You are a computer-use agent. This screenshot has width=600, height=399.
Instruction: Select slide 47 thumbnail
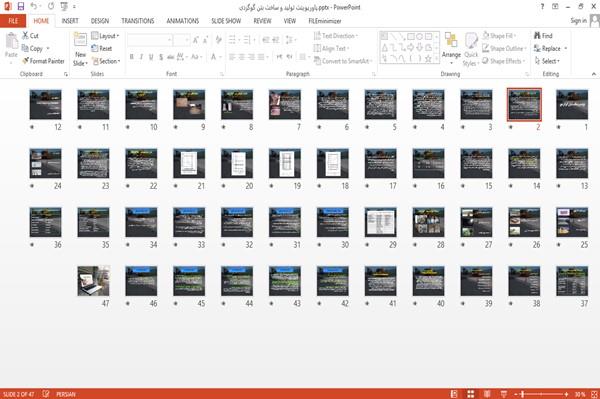(93, 281)
